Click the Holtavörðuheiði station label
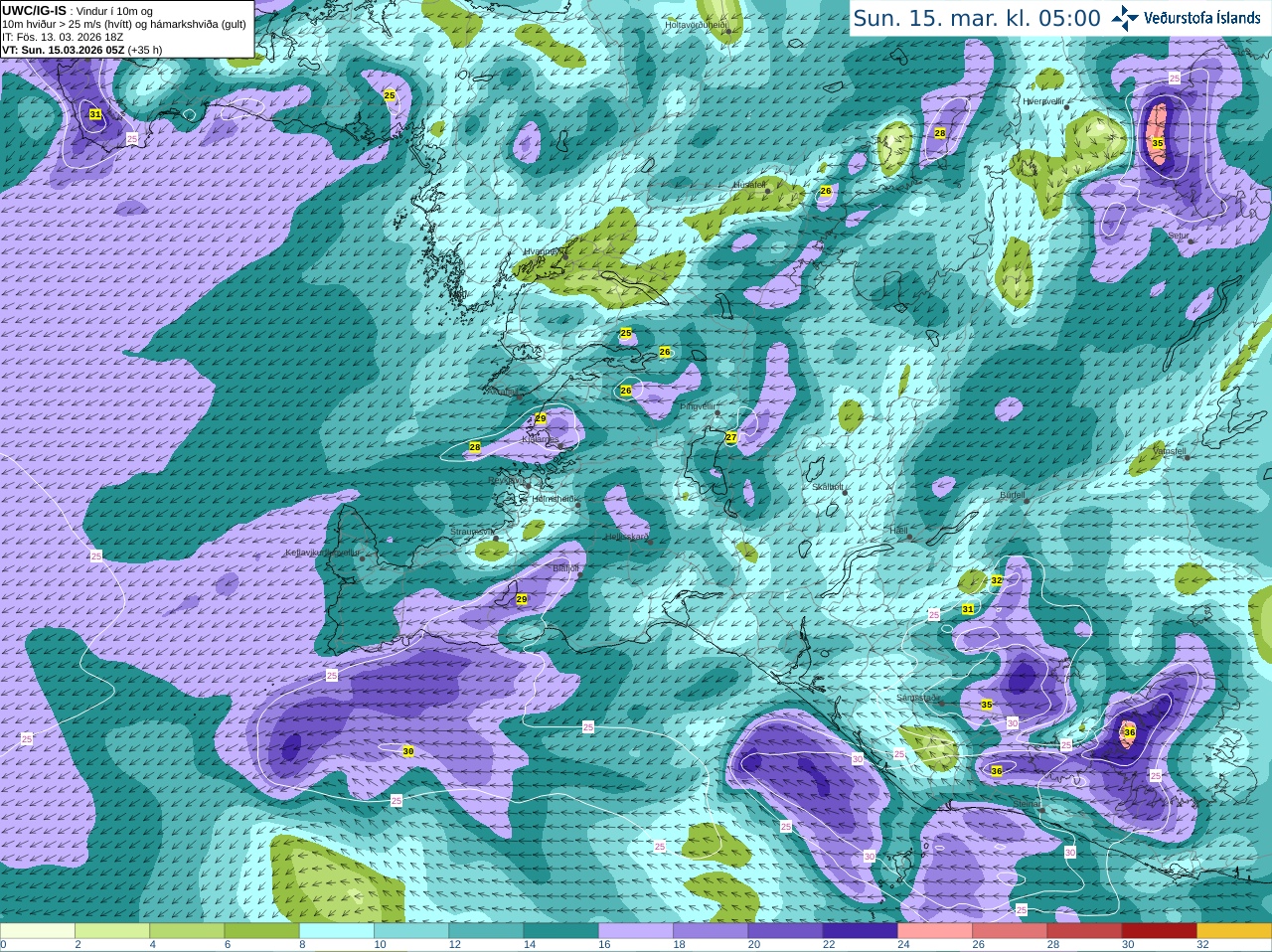 696,24
